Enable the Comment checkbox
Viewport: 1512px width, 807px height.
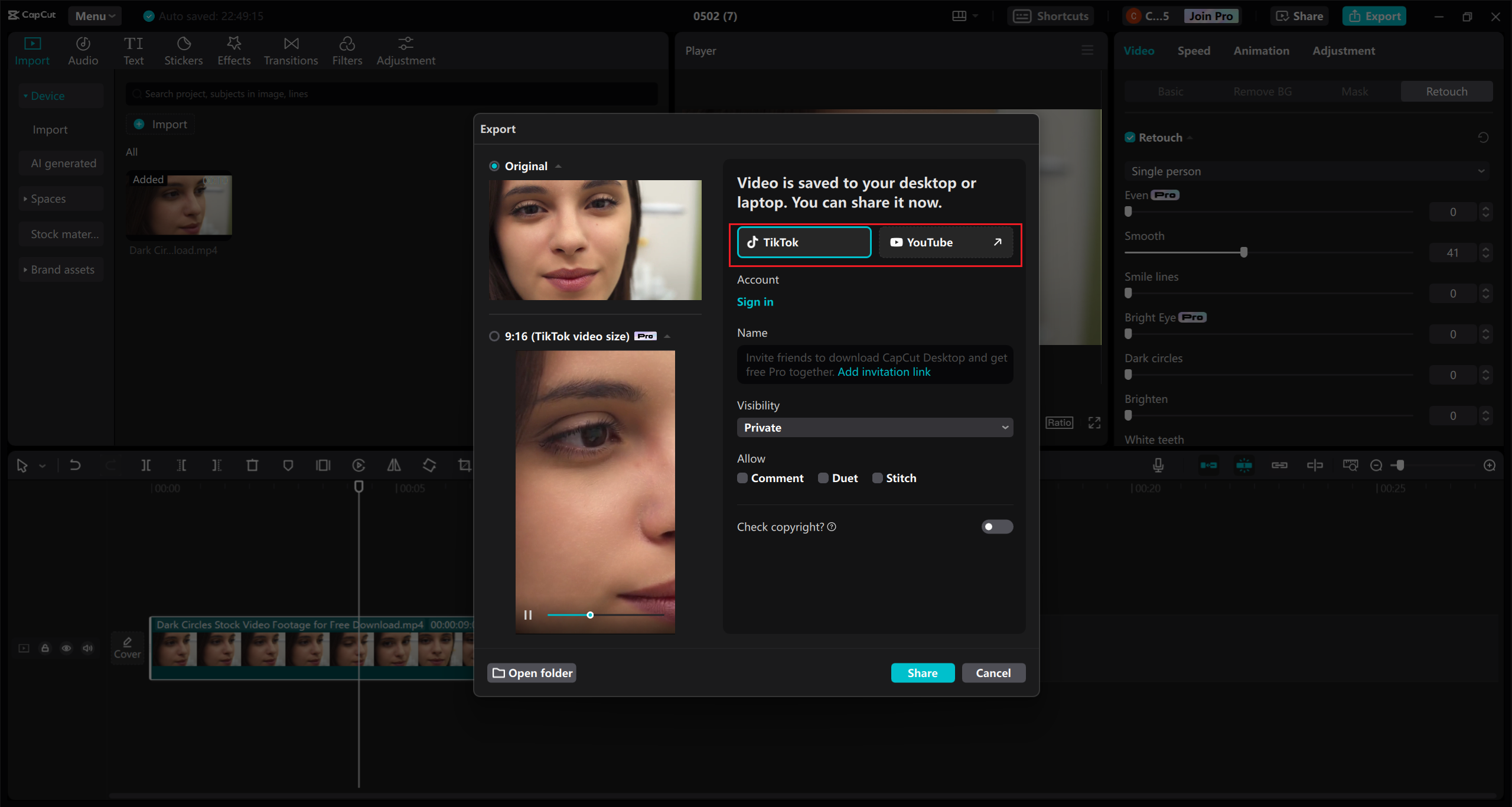(742, 478)
